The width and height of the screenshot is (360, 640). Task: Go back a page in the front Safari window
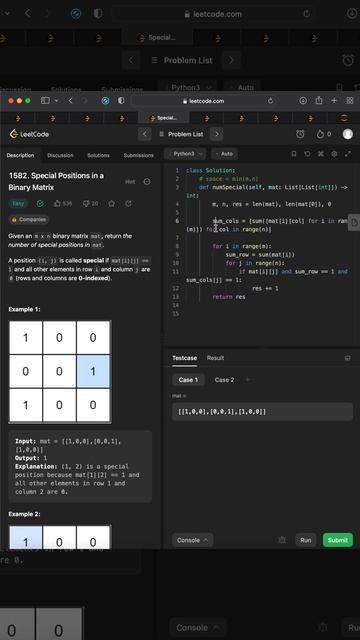pyautogui.click(x=70, y=101)
